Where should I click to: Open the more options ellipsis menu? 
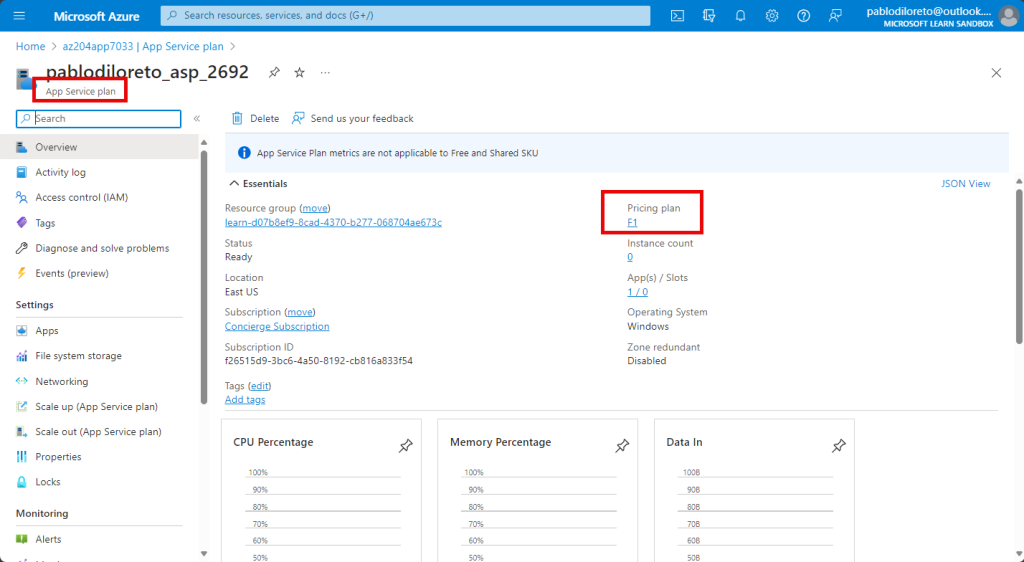[325, 73]
